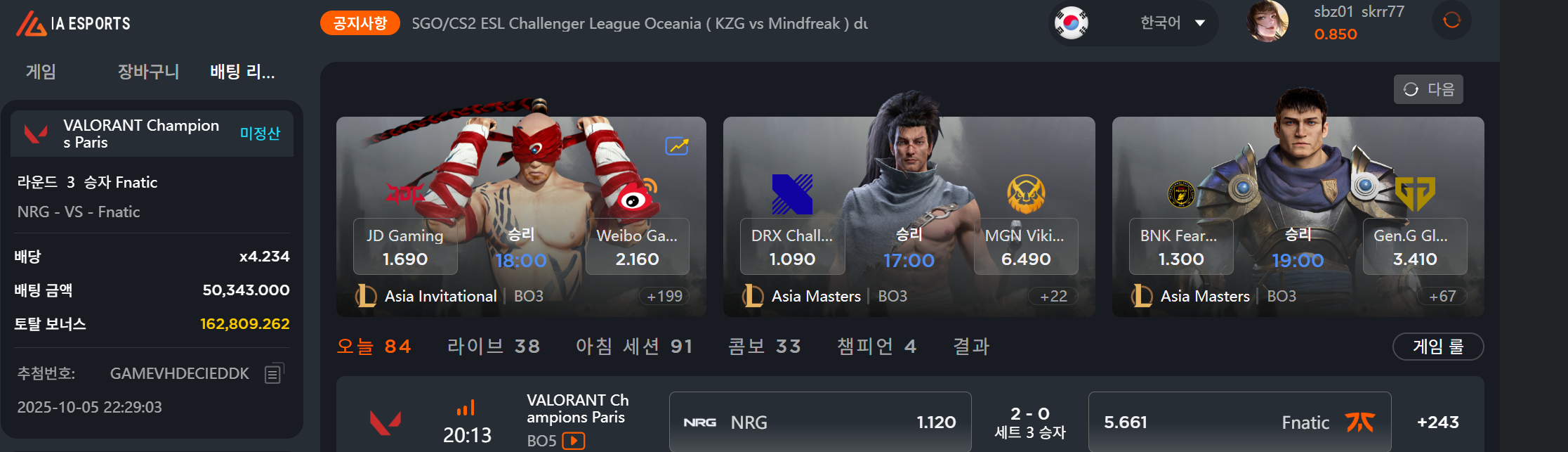Screen dimensions: 1568x452
Task: Open the 장바구니 tab
Action: 148,72
